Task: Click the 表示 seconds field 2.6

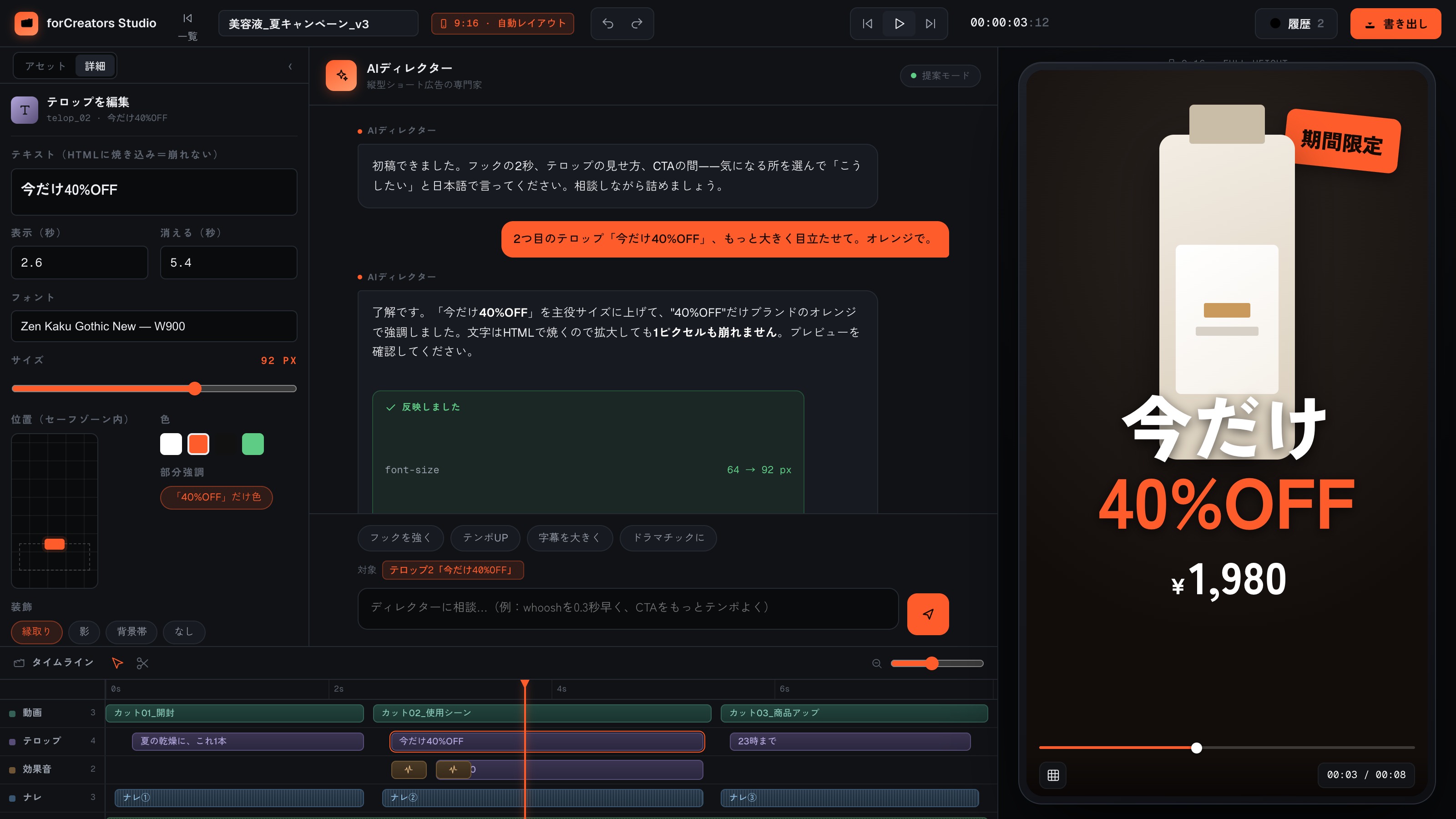Action: click(79, 262)
